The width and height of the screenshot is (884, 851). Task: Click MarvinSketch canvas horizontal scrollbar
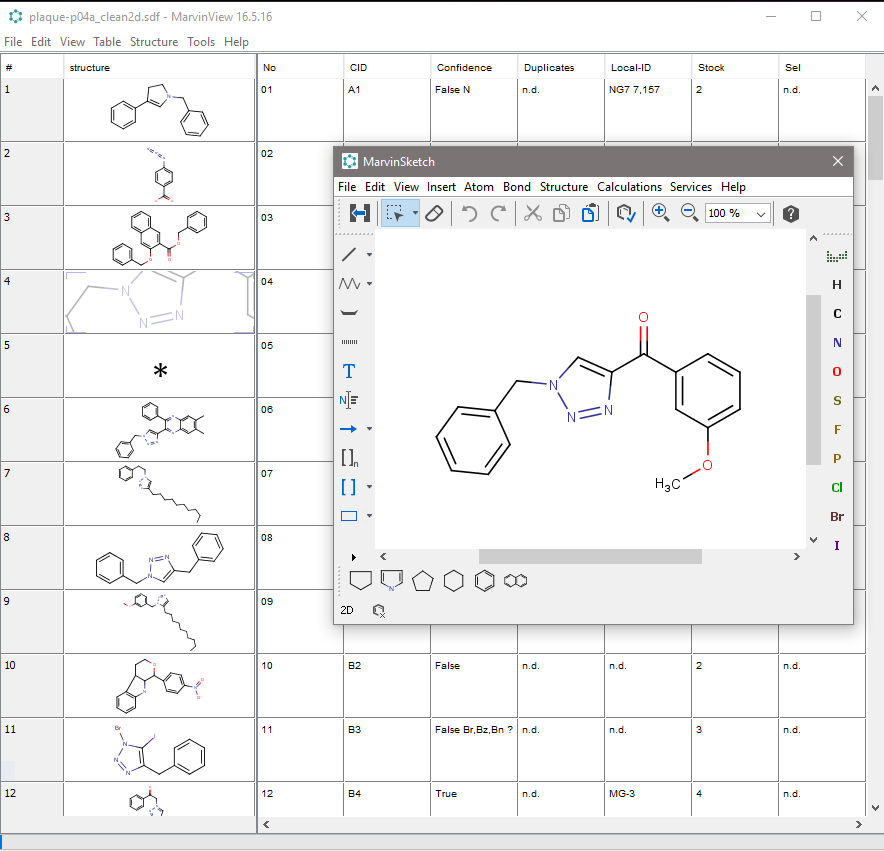click(590, 557)
